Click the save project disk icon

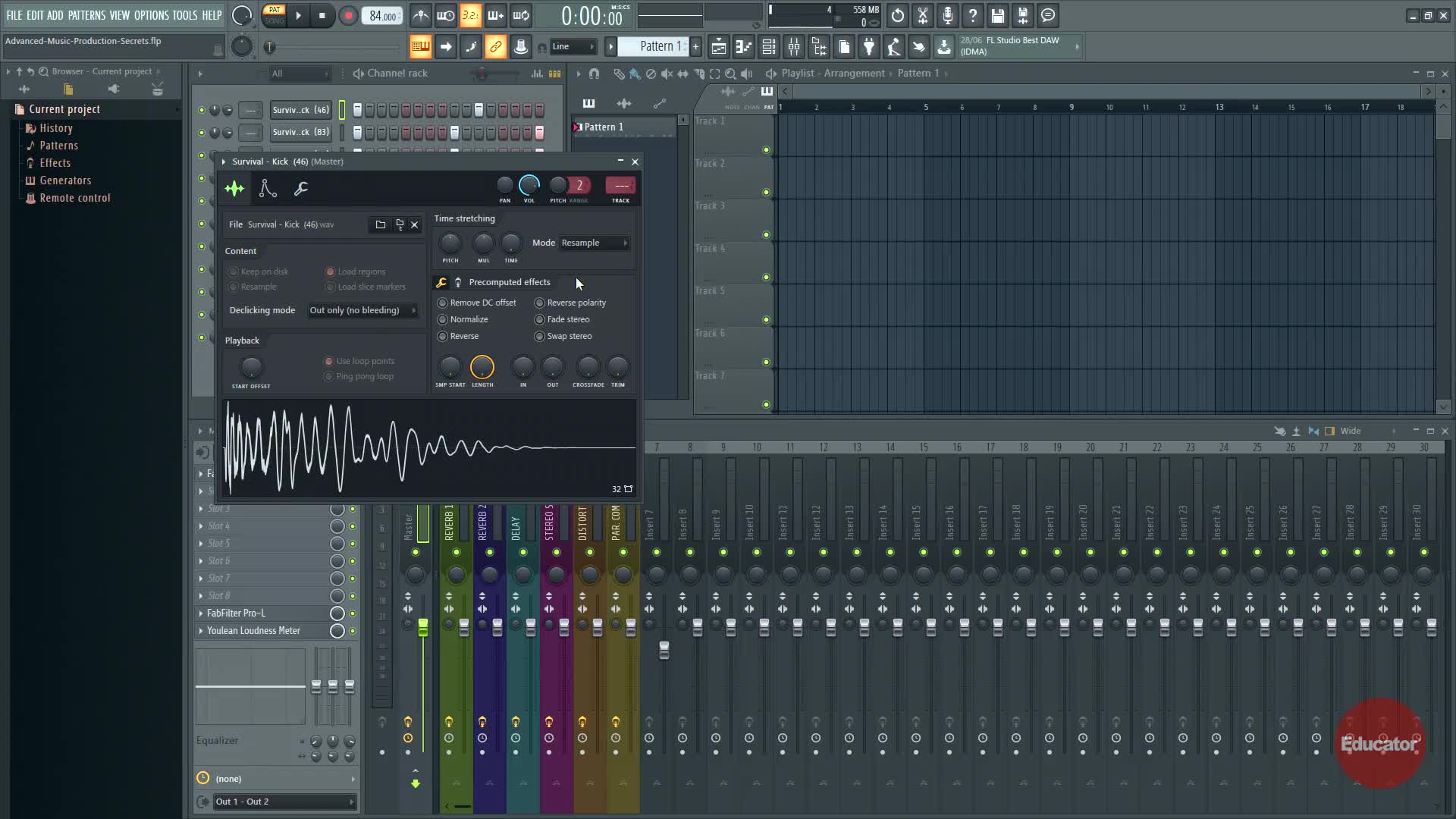pyautogui.click(x=997, y=16)
